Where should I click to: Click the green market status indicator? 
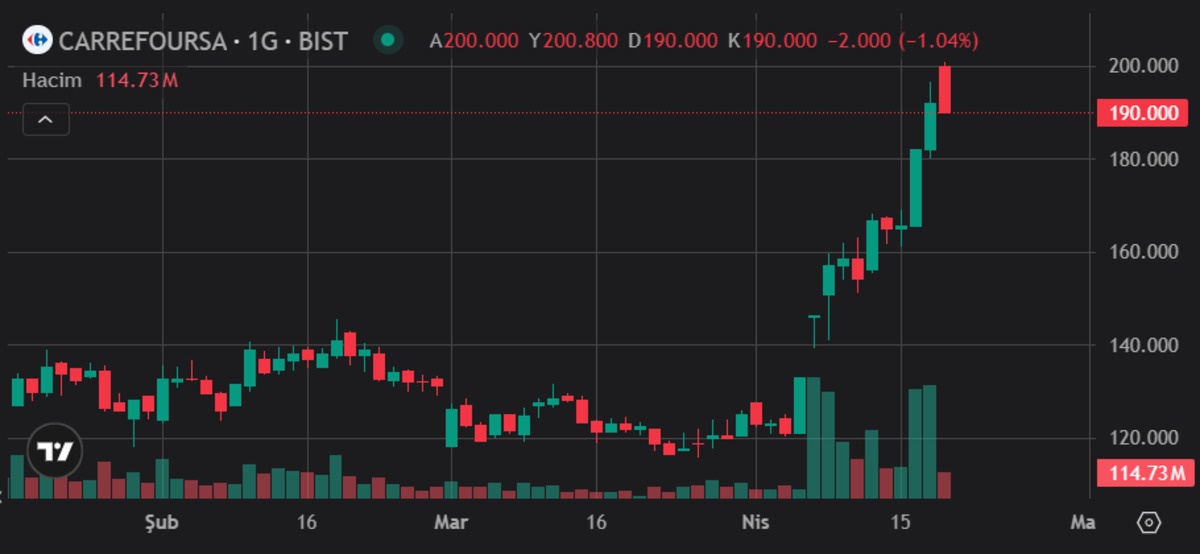click(387, 41)
